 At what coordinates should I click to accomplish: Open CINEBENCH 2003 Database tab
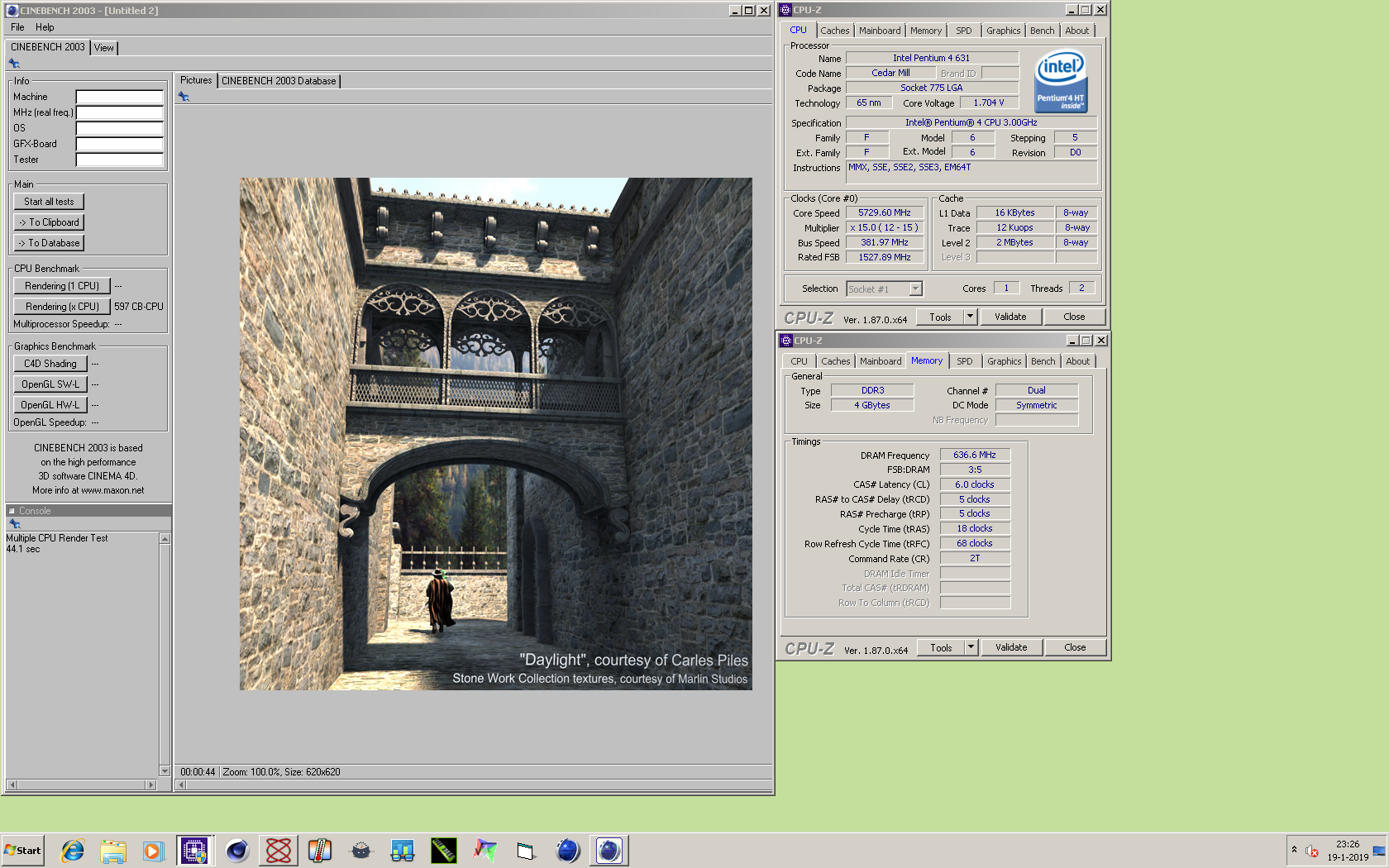[279, 81]
